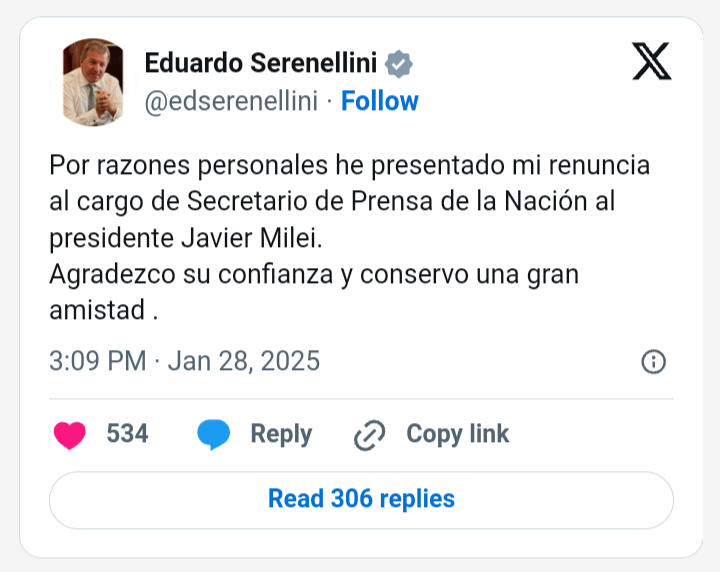
Task: Click the 3:09 PM tweet time
Action: coord(97,361)
